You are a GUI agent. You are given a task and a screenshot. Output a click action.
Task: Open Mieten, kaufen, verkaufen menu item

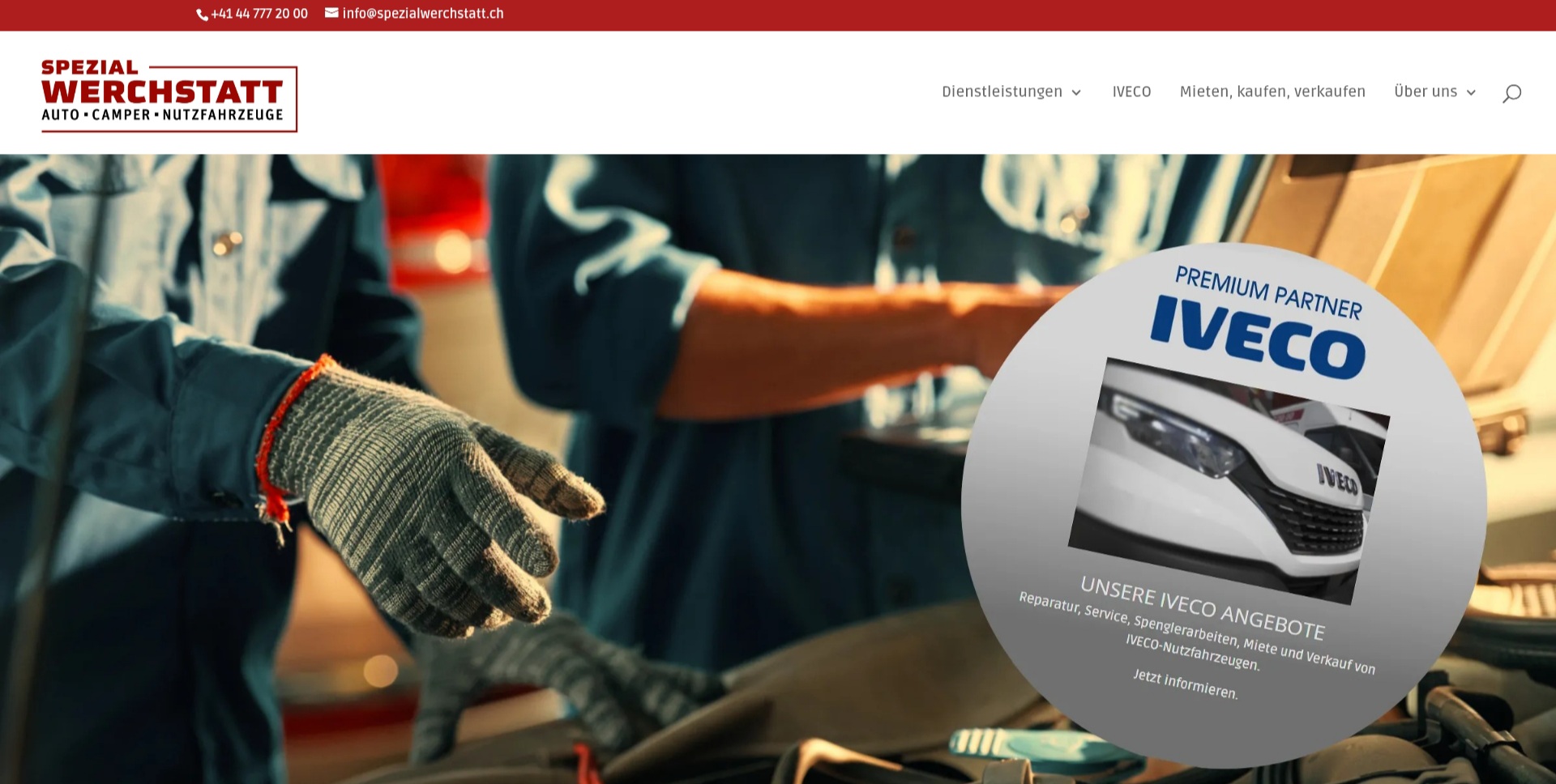point(1272,92)
